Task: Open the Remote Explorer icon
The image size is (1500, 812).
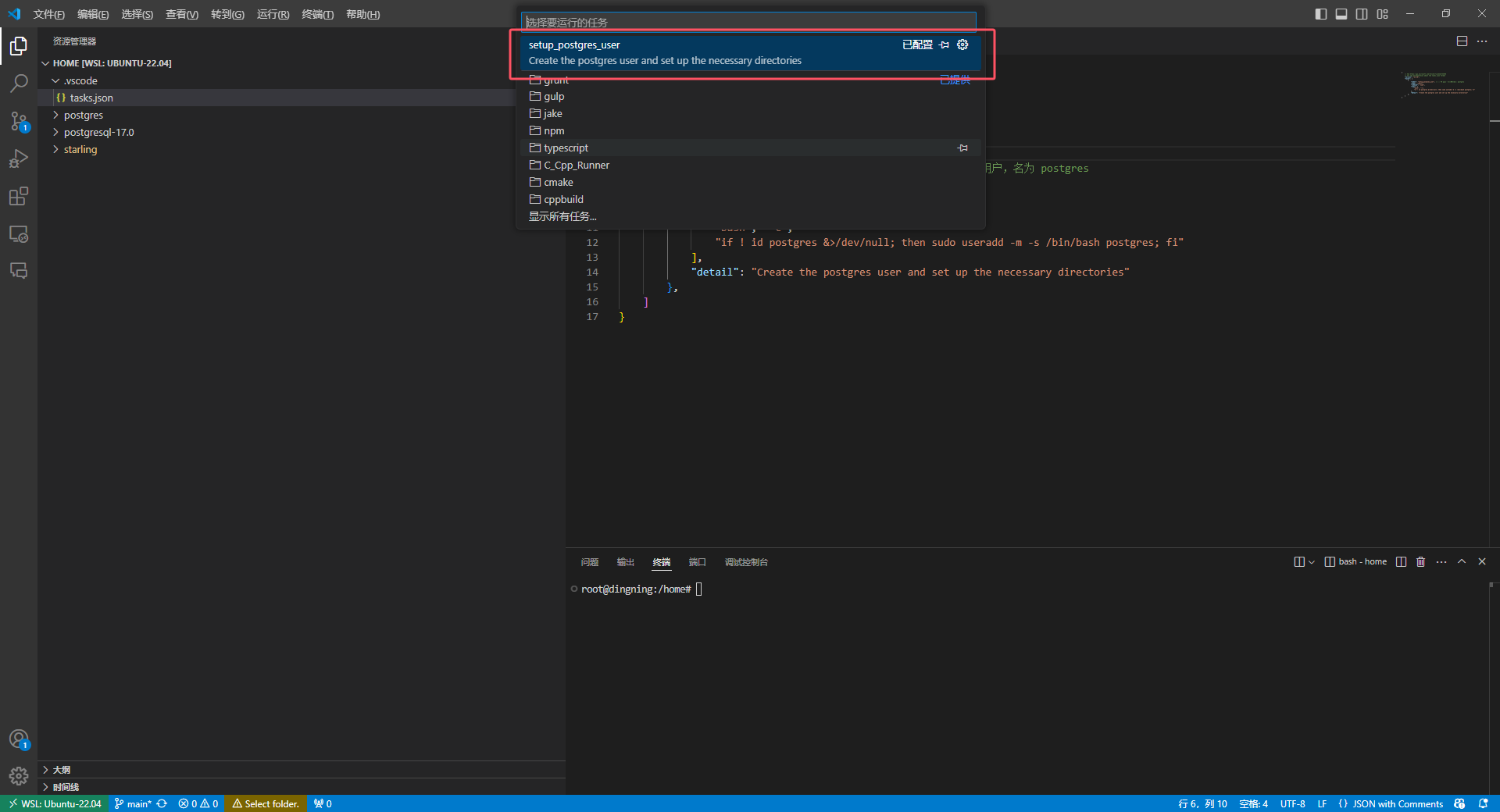Action: [19, 233]
